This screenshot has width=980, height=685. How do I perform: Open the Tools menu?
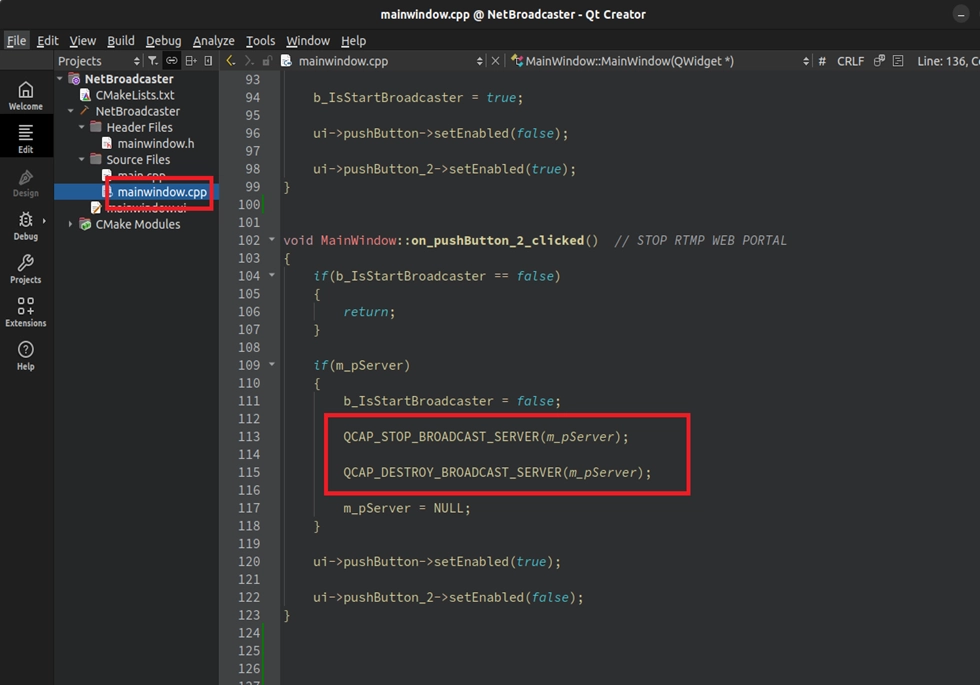[x=260, y=41]
